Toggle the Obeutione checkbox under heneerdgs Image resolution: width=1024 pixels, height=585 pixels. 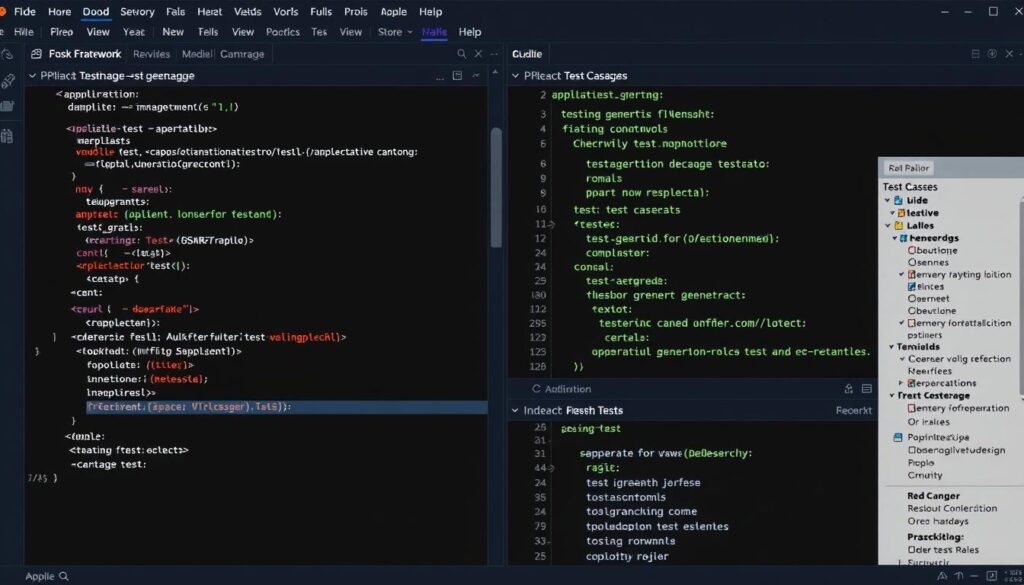[x=912, y=250]
